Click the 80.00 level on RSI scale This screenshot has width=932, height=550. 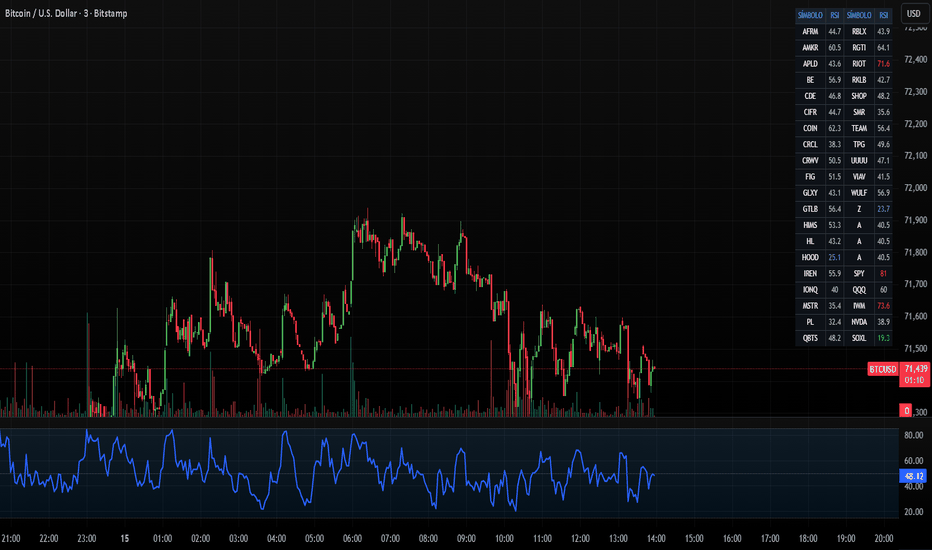pyautogui.click(x=913, y=436)
